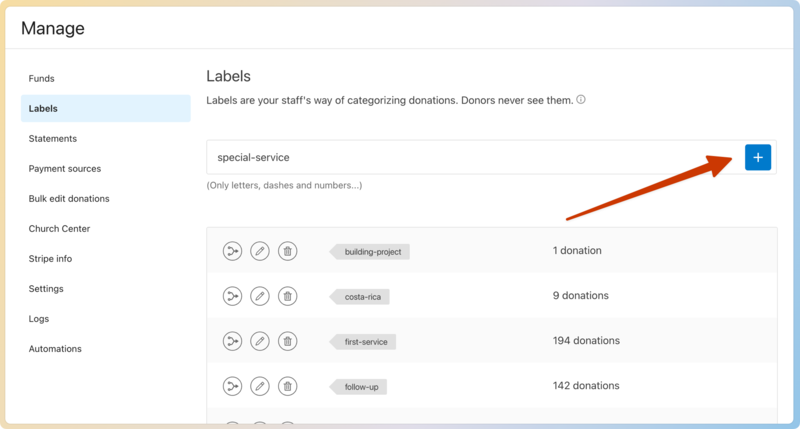800x429 pixels.
Task: Edit the building-project label
Action: [260, 252]
